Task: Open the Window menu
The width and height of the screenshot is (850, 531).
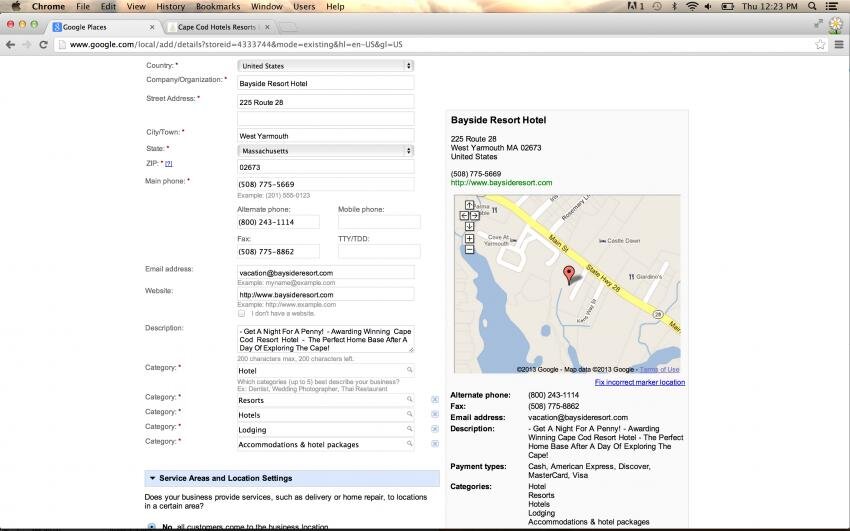Action: tap(266, 6)
